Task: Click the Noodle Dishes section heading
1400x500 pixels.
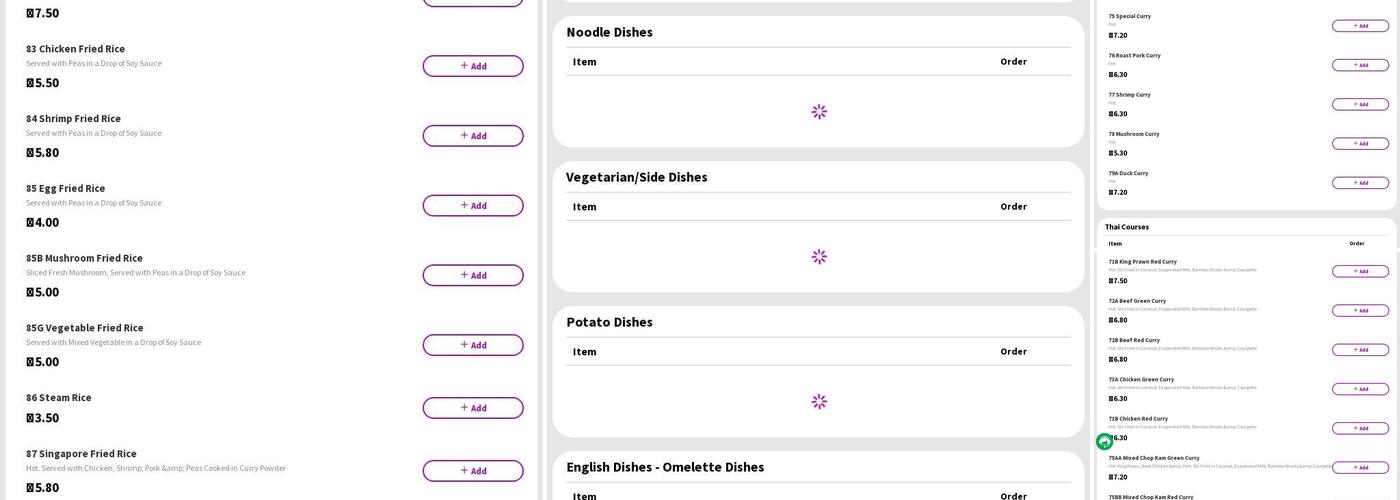Action: (609, 32)
